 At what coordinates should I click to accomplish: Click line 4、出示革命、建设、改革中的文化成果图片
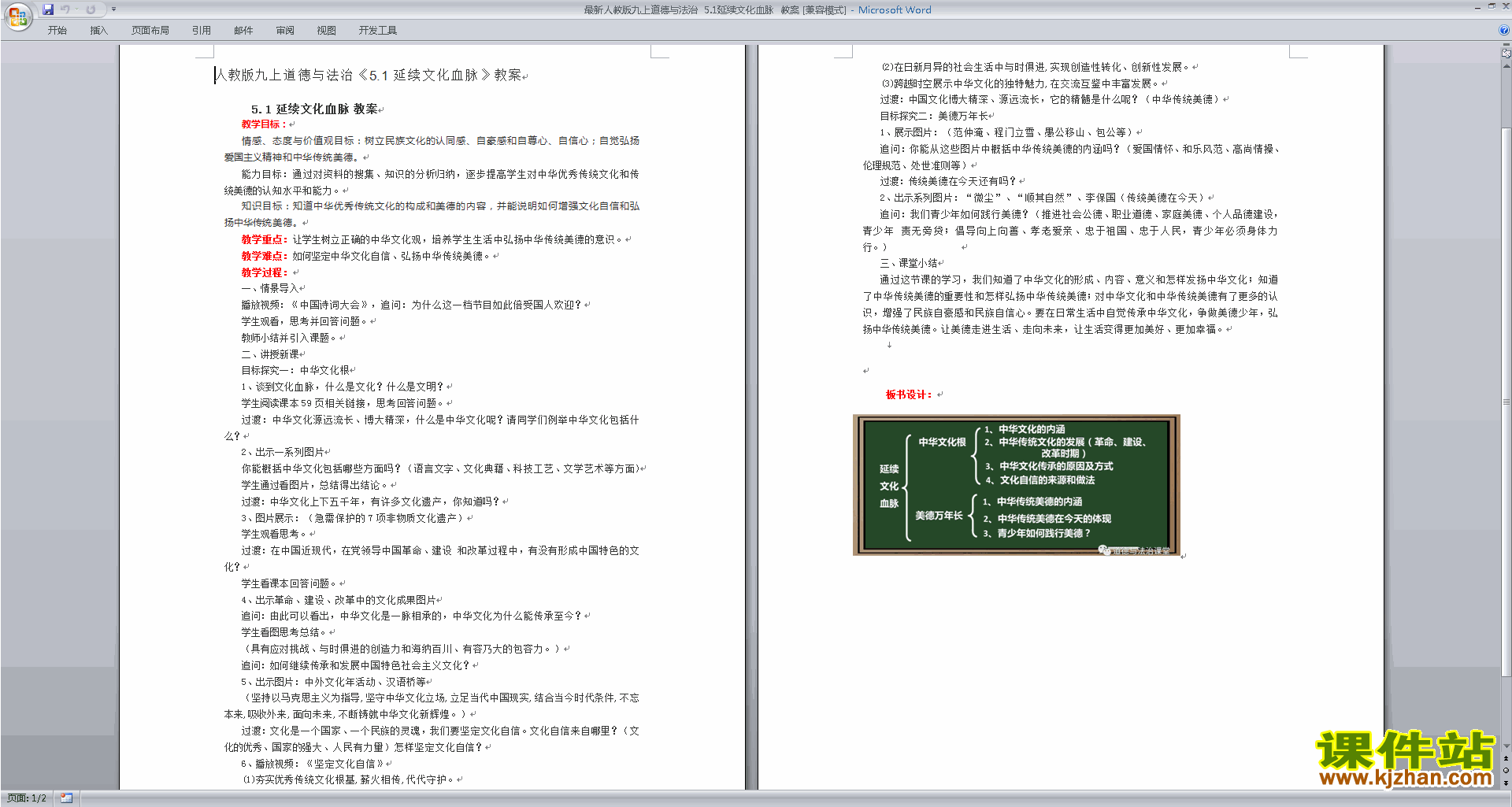click(x=339, y=600)
